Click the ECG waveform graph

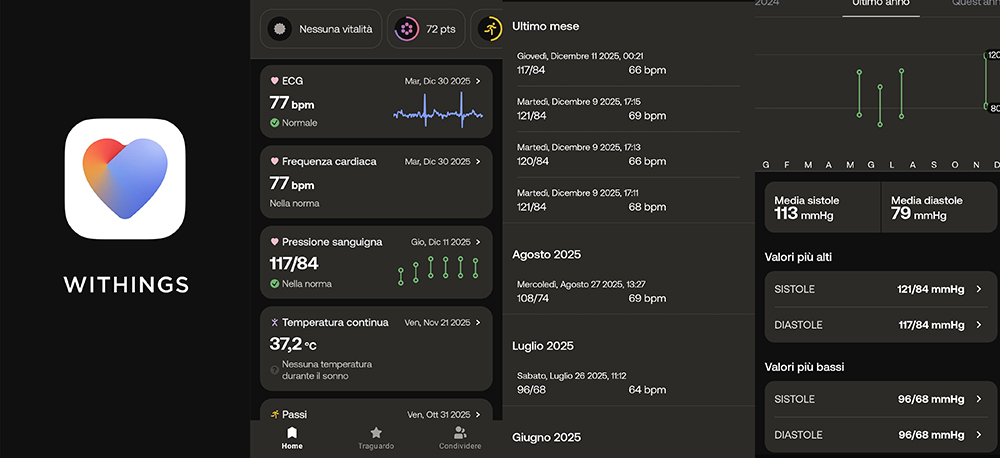(x=437, y=112)
